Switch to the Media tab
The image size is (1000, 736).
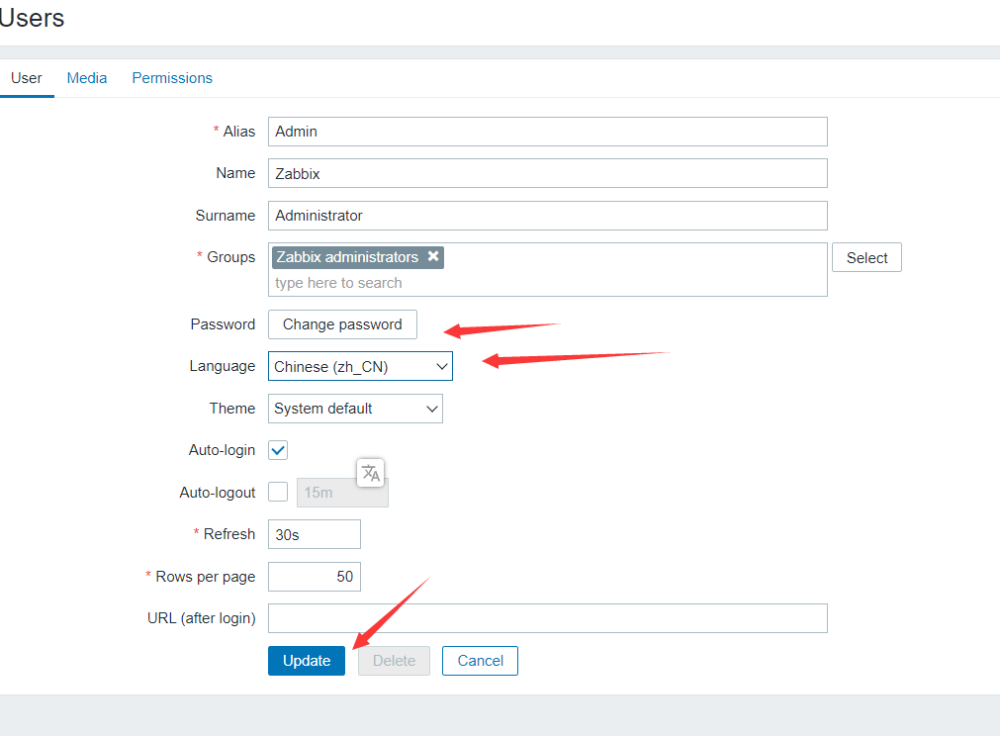click(x=87, y=78)
